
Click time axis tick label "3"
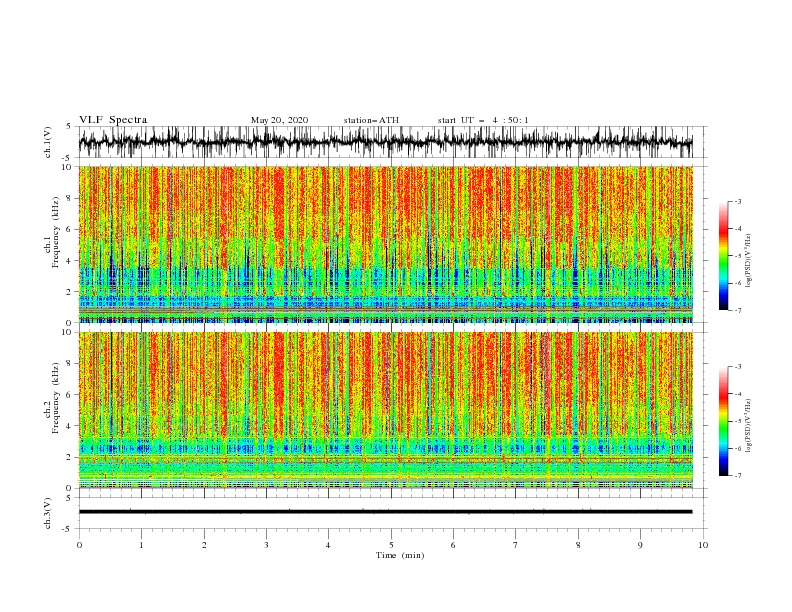pos(266,545)
